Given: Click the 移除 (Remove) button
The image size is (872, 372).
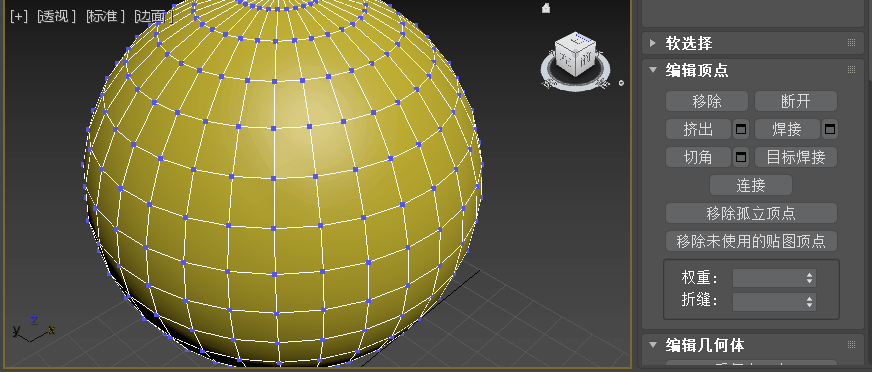Looking at the screenshot, I should (707, 101).
